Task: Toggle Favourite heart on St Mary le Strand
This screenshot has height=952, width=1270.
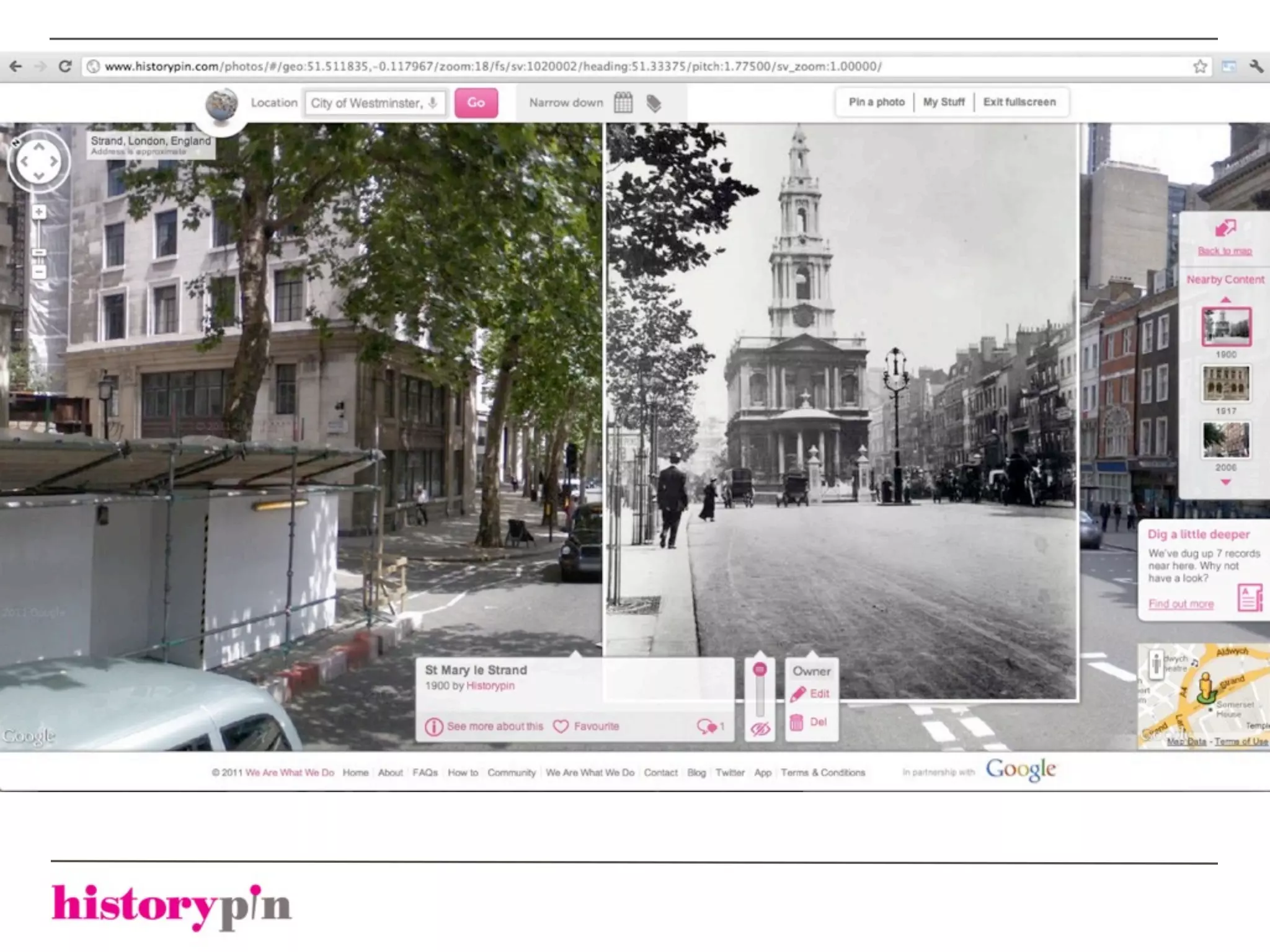Action: point(561,726)
